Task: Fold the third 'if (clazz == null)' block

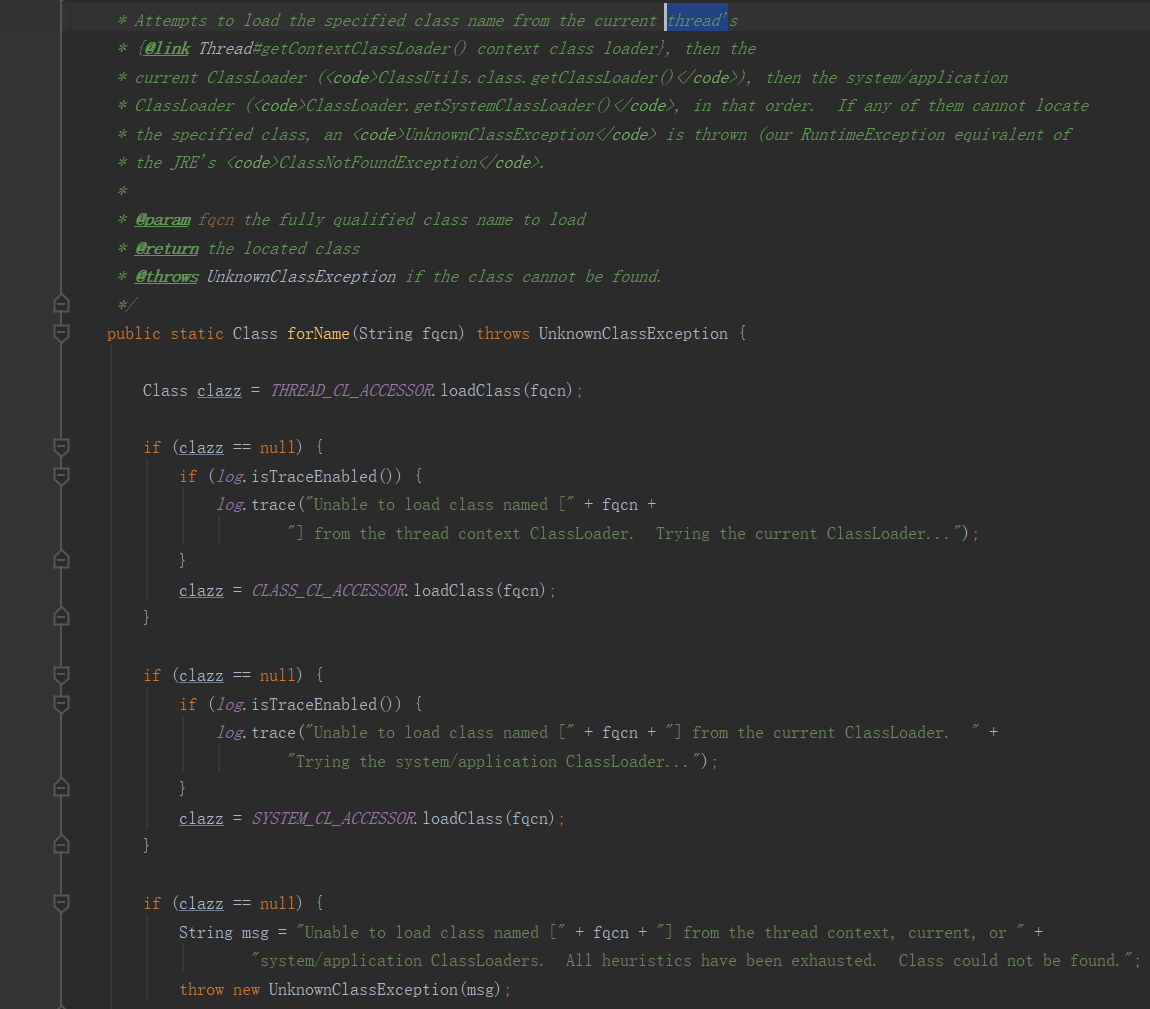Action: tap(61, 903)
